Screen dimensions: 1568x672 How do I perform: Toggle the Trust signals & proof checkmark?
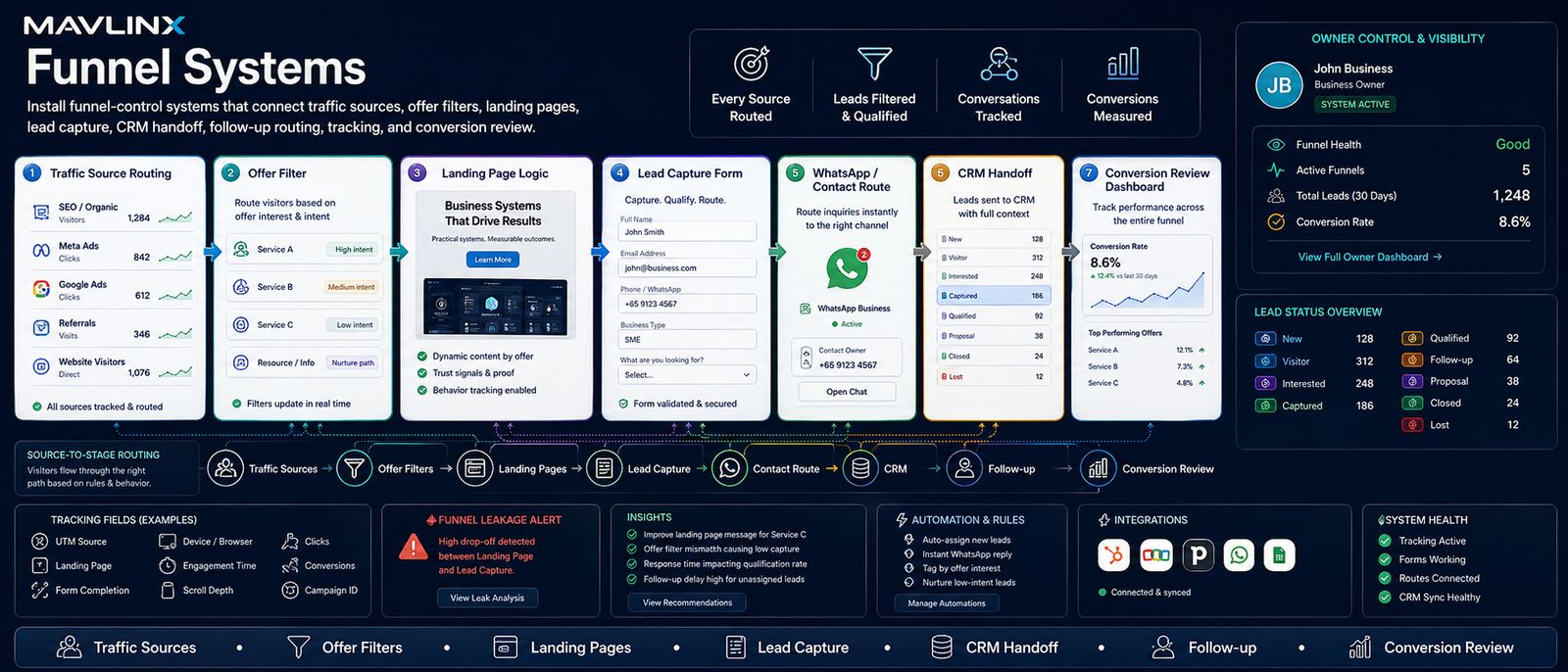point(422,373)
